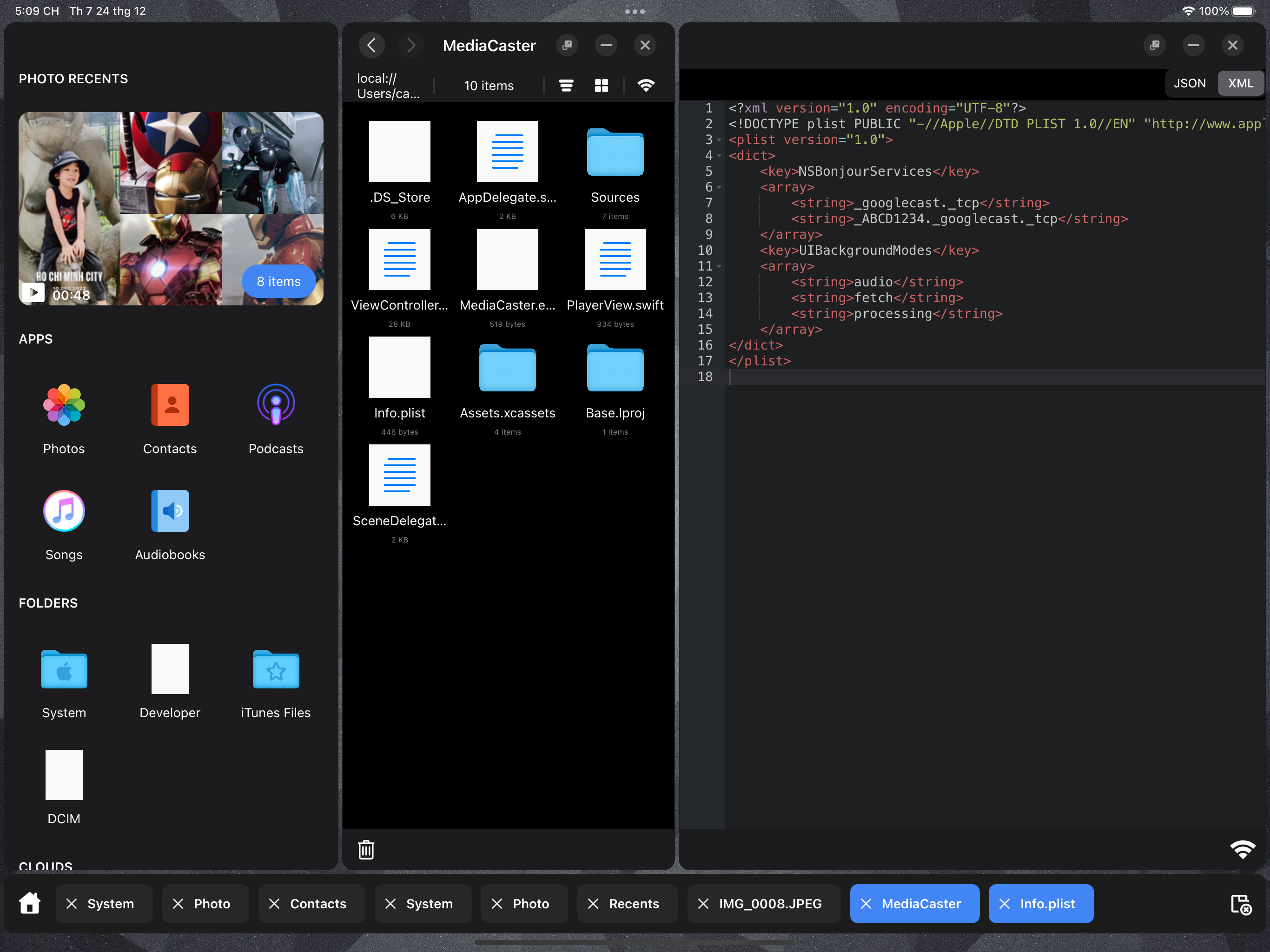Close the IMG_0008.JPEG tab

[x=703, y=904]
